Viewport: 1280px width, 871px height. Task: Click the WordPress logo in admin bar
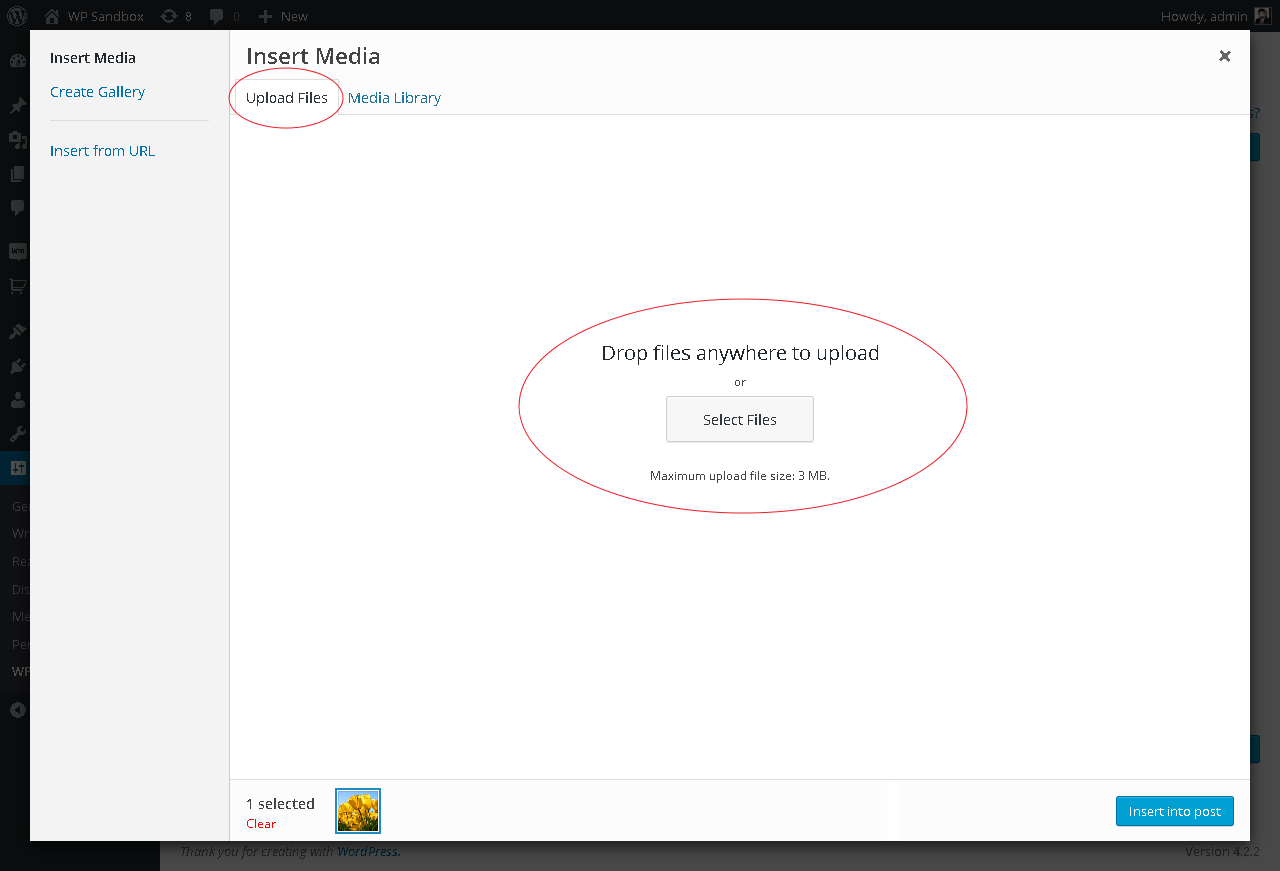[16, 16]
